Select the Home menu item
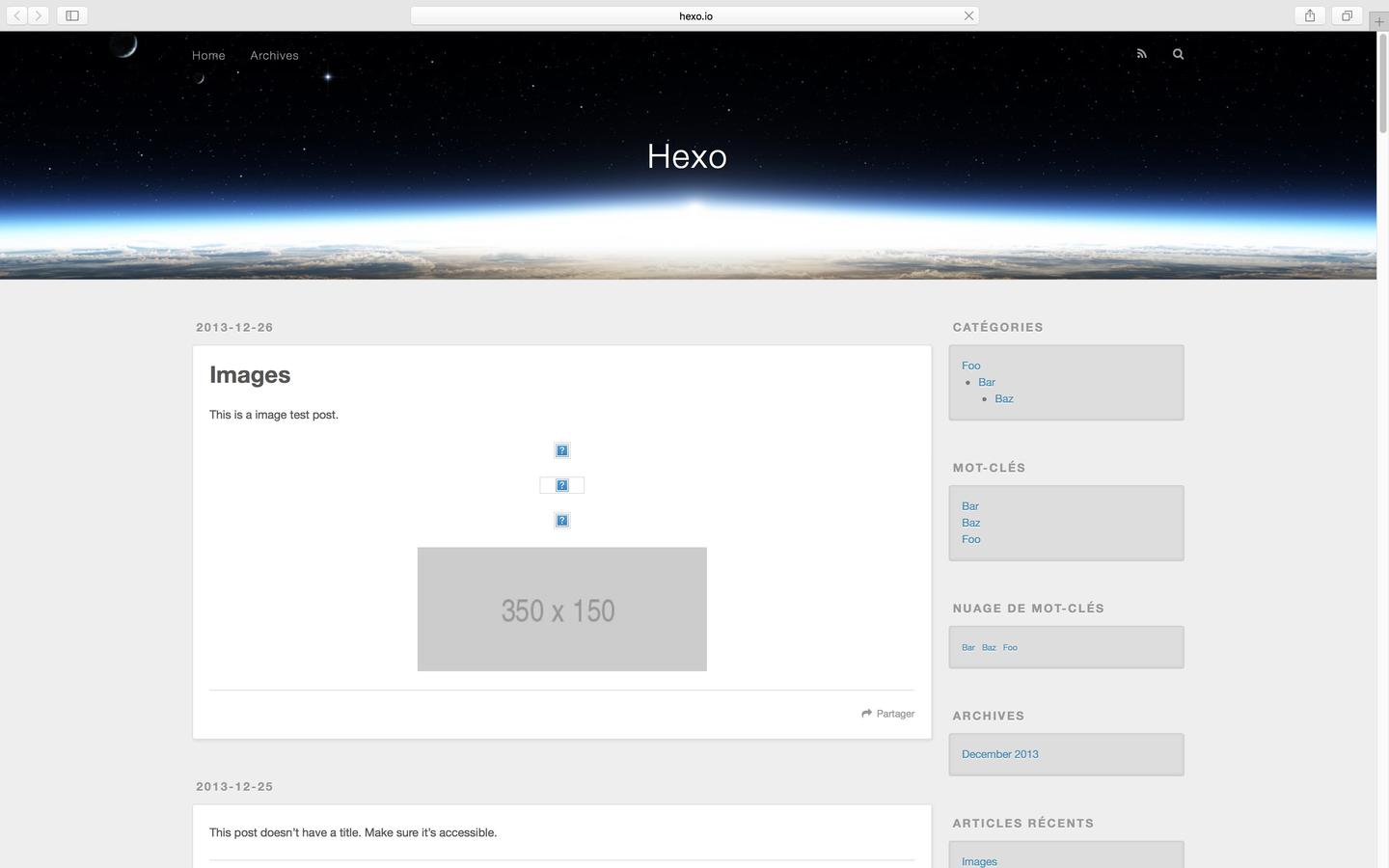This screenshot has width=1389, height=868. [x=207, y=55]
